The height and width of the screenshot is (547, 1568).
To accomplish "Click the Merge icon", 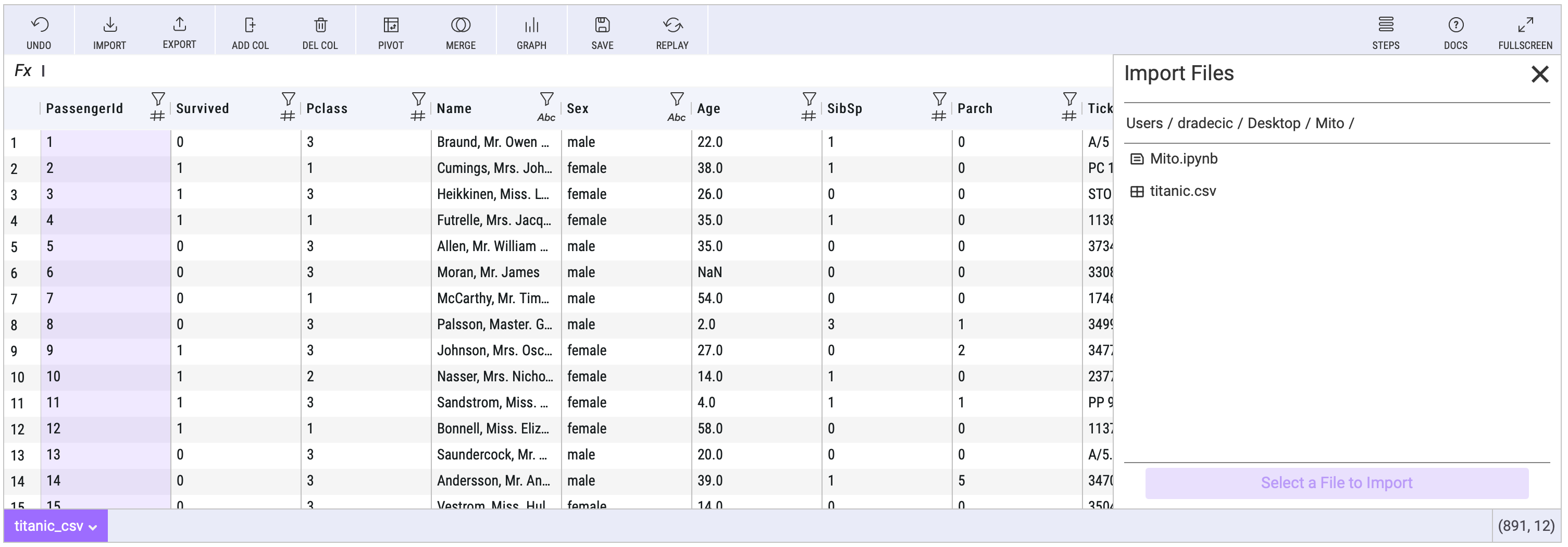I will click(461, 25).
